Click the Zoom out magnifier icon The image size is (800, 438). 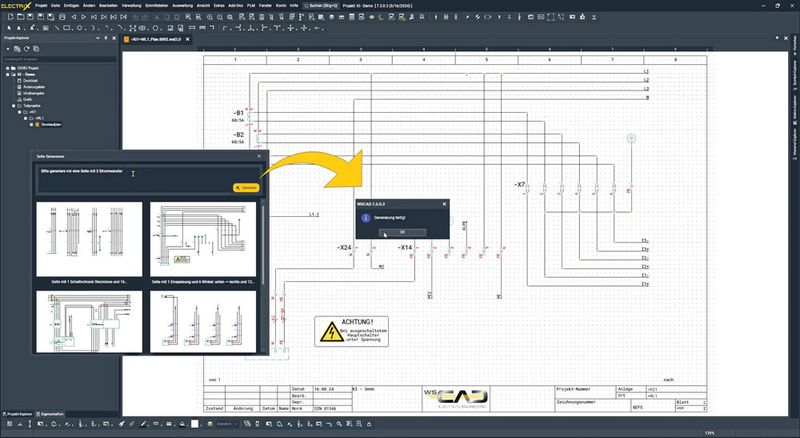220,17
